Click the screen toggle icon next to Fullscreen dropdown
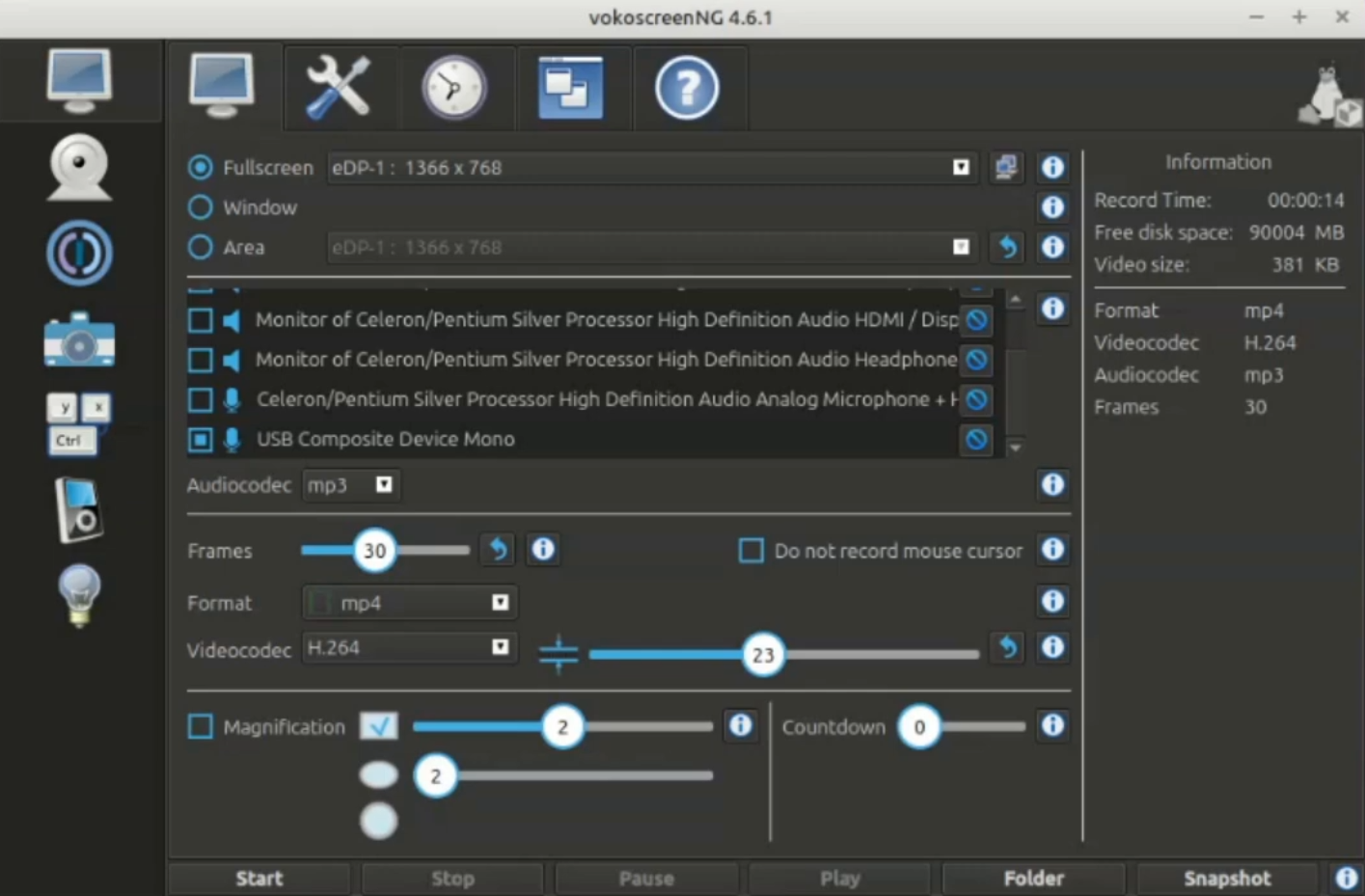The image size is (1365, 896). coord(1006,167)
